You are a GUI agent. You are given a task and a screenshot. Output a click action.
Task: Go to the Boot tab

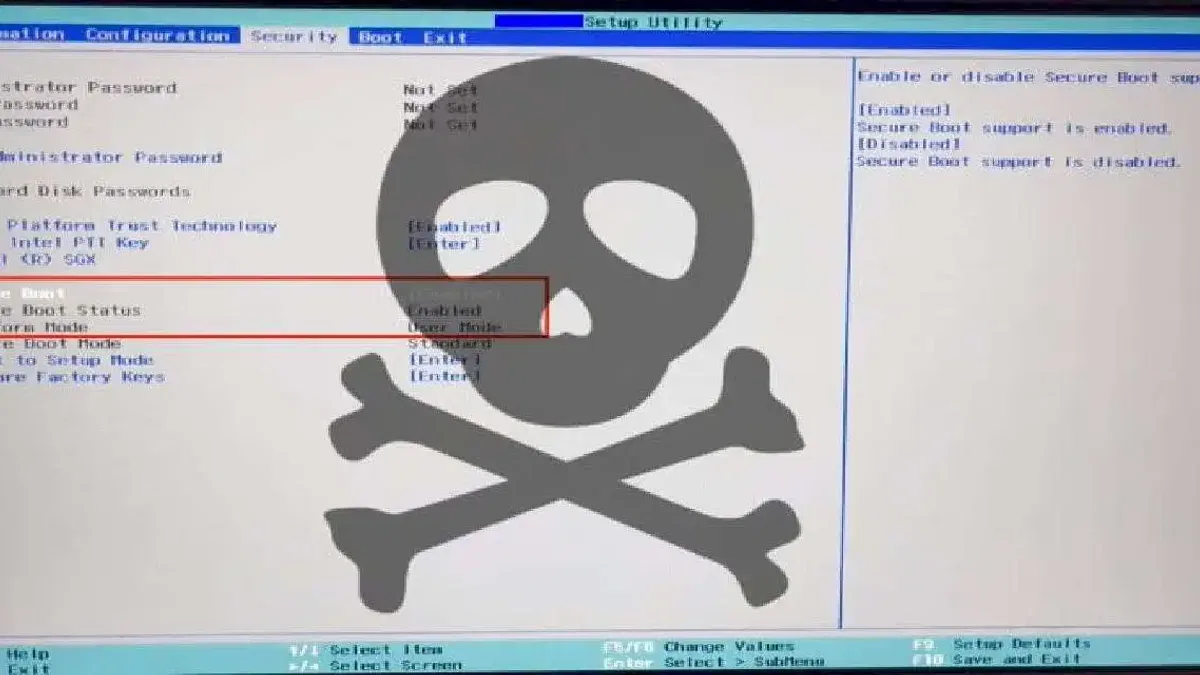[380, 37]
